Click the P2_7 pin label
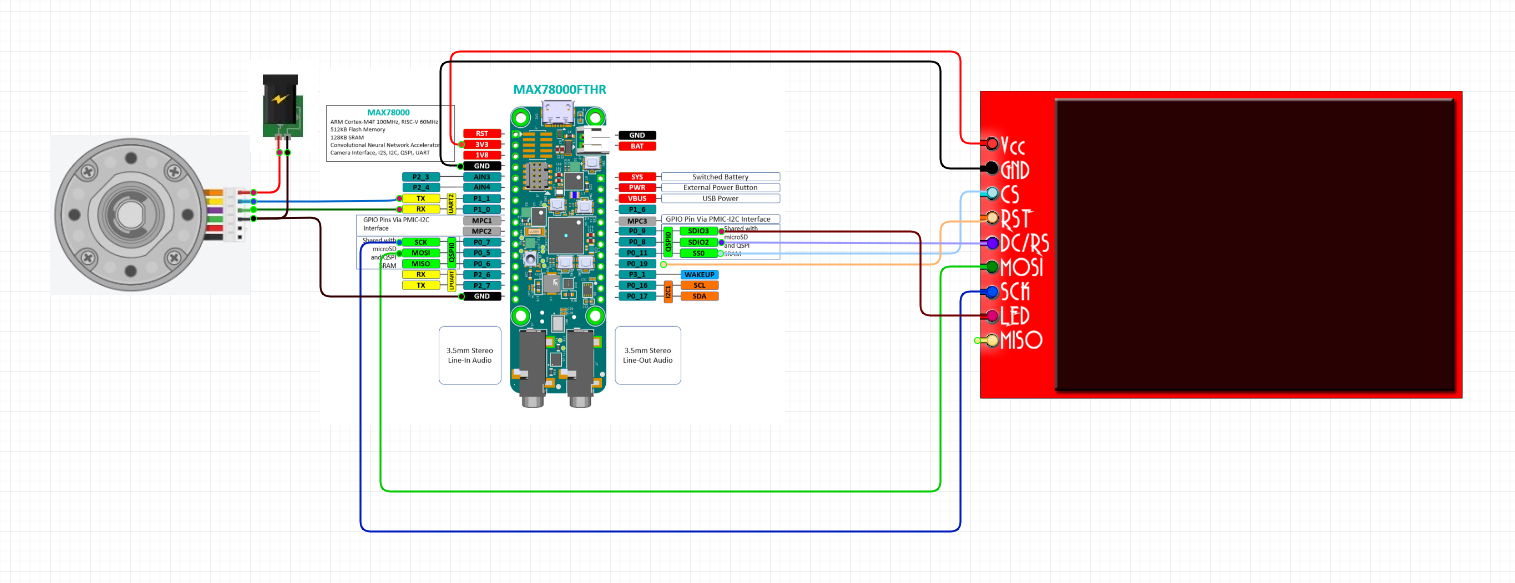Viewport: 1515px width, 583px height. tap(482, 286)
